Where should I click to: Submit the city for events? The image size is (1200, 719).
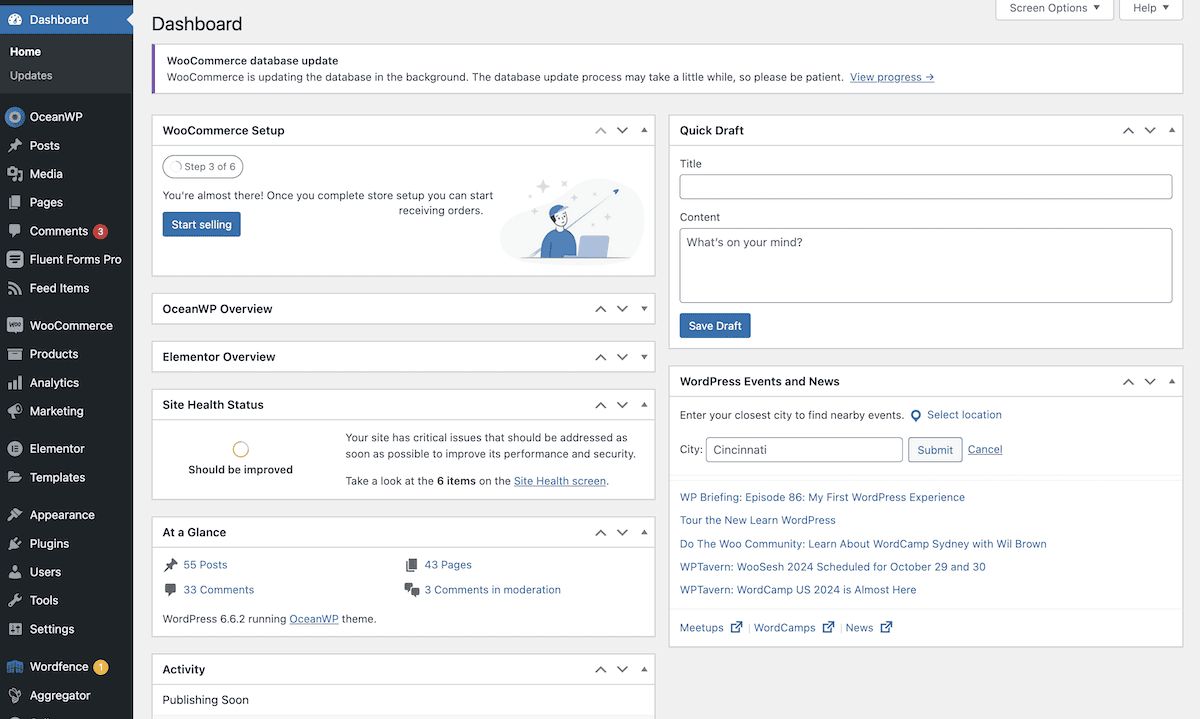935,450
